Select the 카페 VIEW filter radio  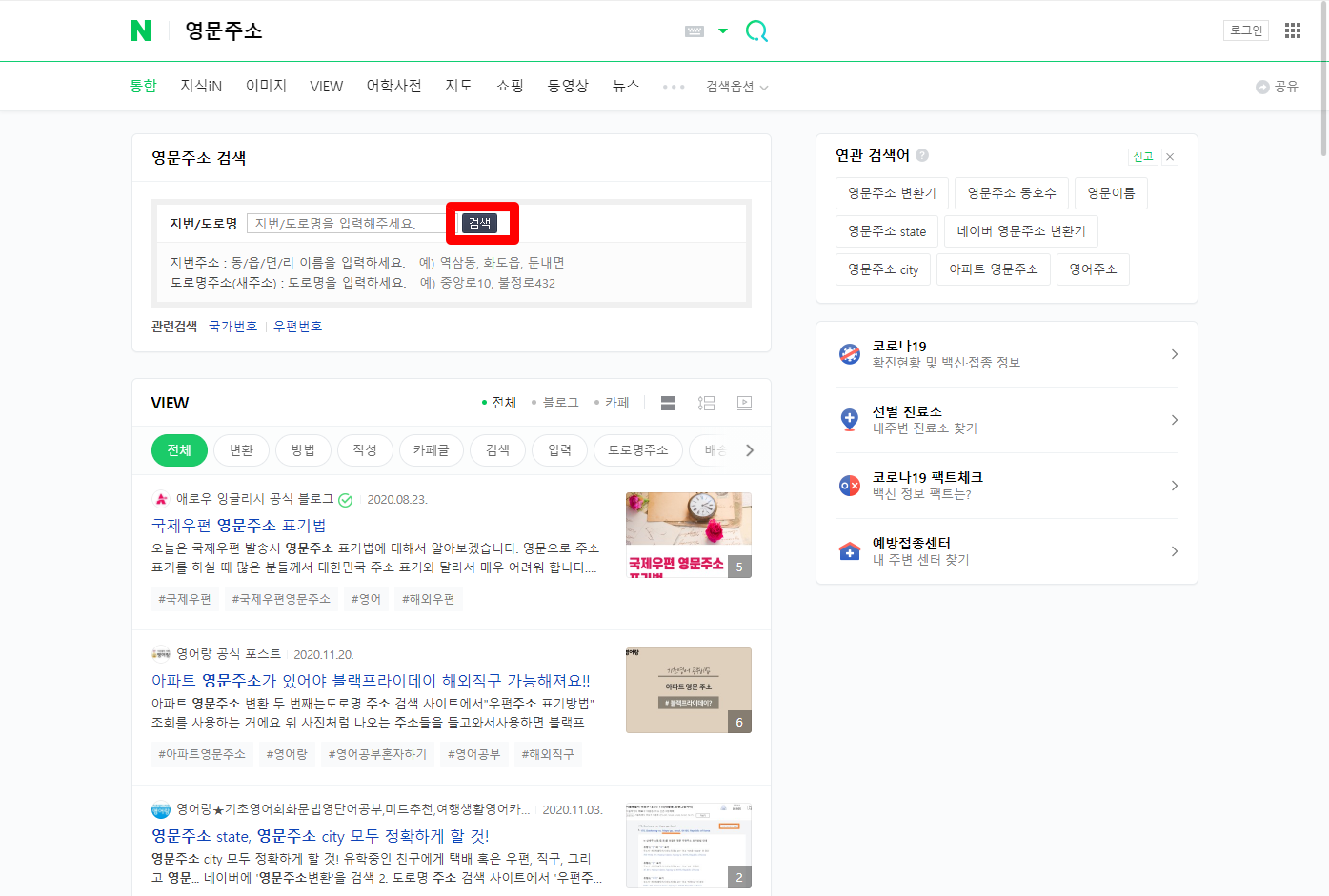pos(612,403)
